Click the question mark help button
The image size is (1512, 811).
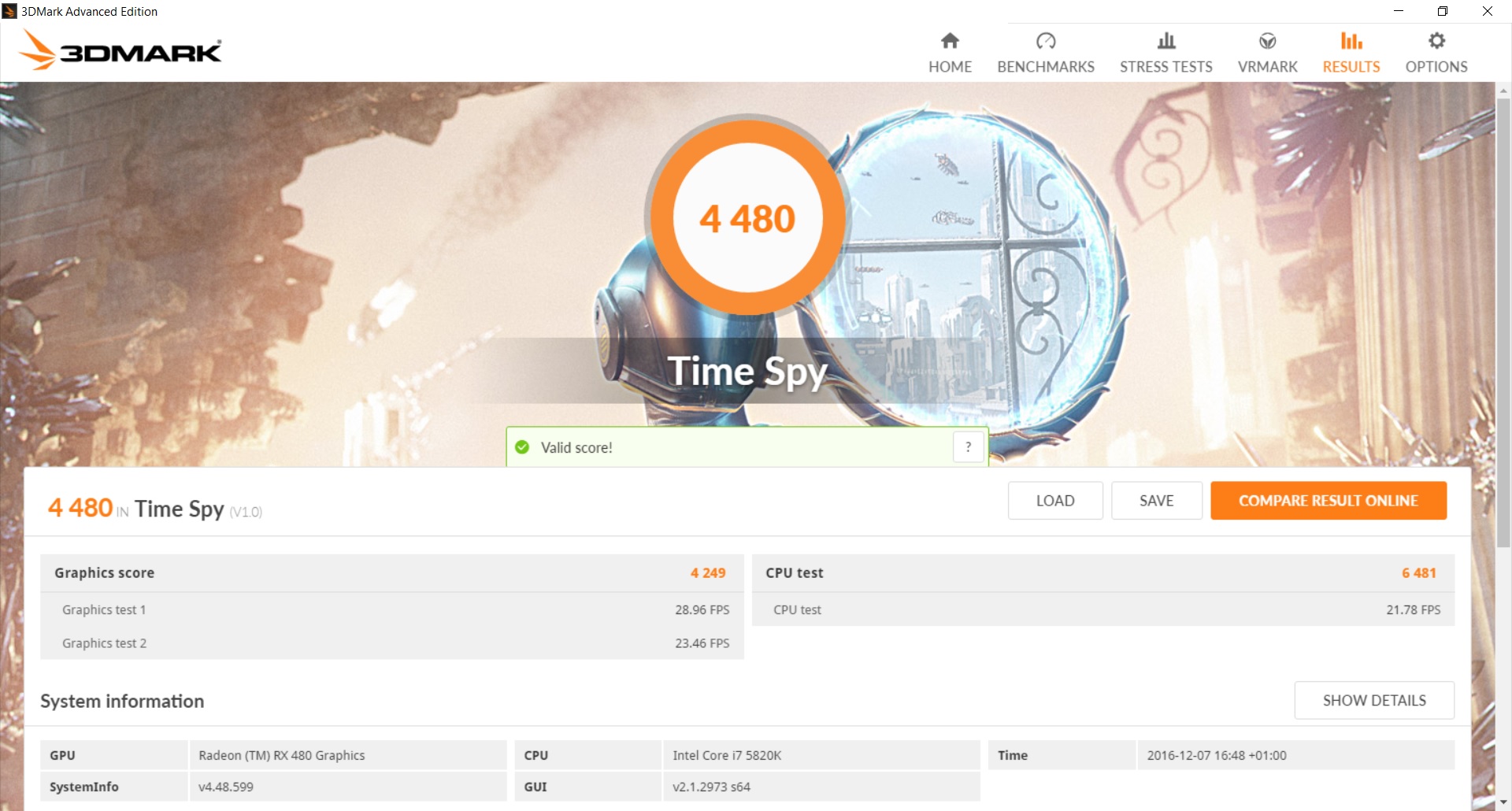(969, 447)
